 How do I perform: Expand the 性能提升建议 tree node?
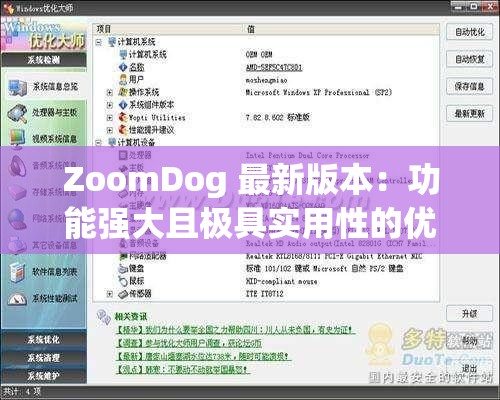109,130
